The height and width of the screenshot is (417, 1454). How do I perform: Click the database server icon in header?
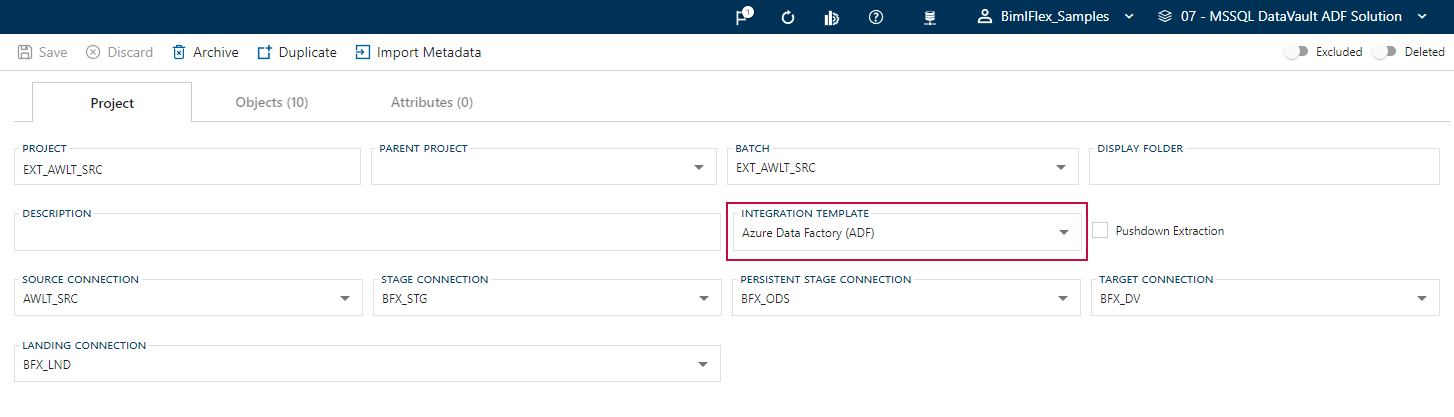(929, 17)
